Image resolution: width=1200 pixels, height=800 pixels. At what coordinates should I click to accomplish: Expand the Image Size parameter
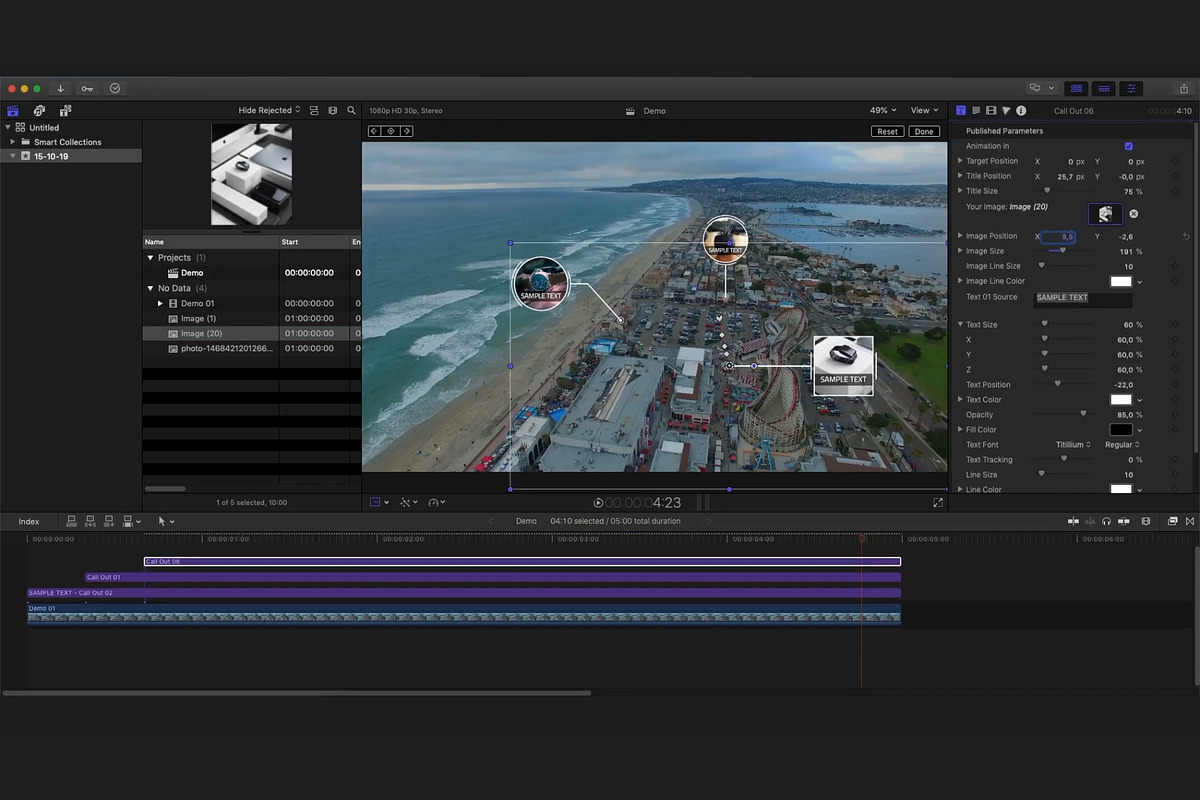960,251
